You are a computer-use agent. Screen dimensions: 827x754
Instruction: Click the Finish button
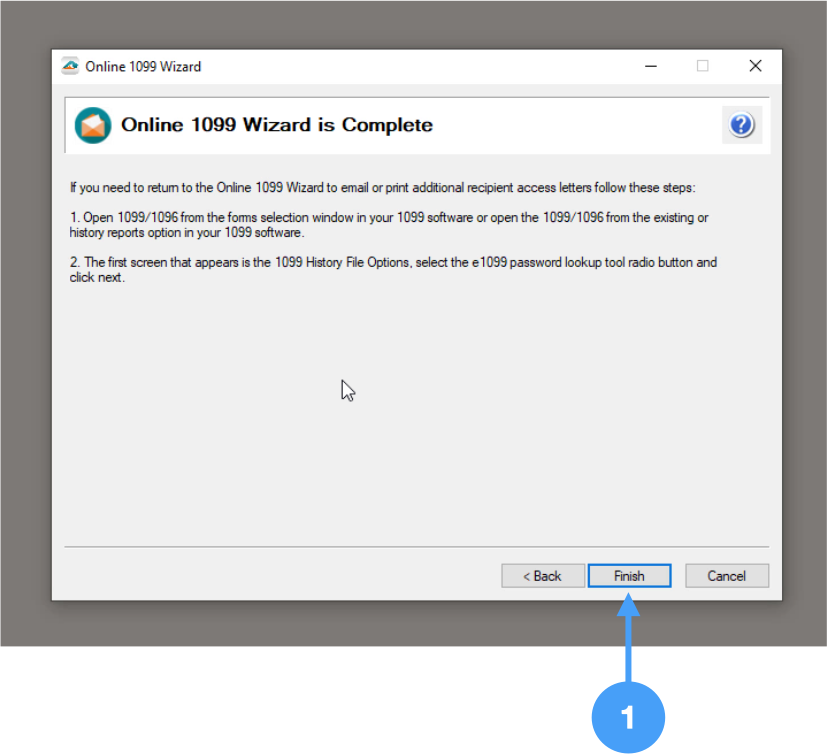click(629, 575)
